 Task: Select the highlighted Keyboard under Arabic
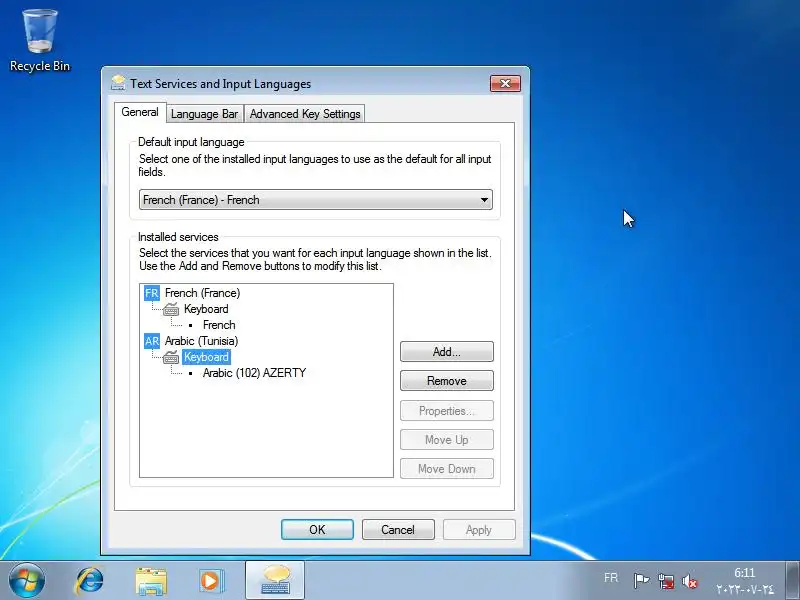(x=206, y=357)
